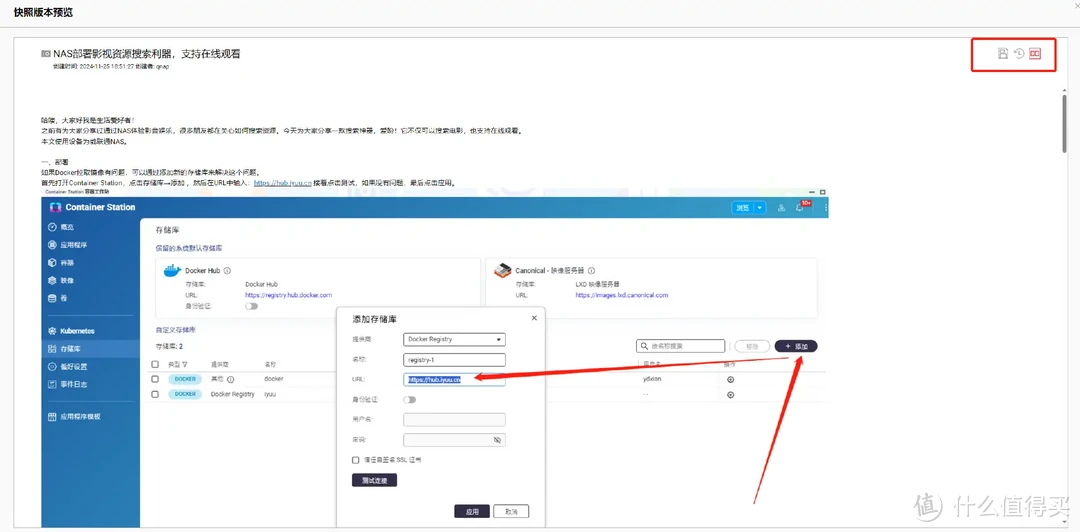The image size is (1080, 532).
Task: Click the info icon next to Docker Hub
Action: coord(227,271)
